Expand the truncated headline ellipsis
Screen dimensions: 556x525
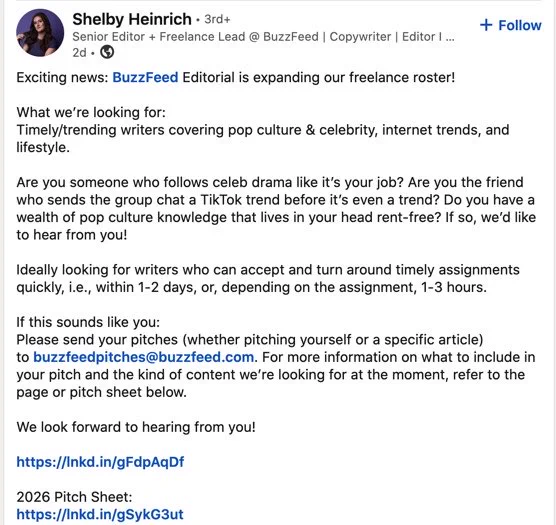(449, 37)
